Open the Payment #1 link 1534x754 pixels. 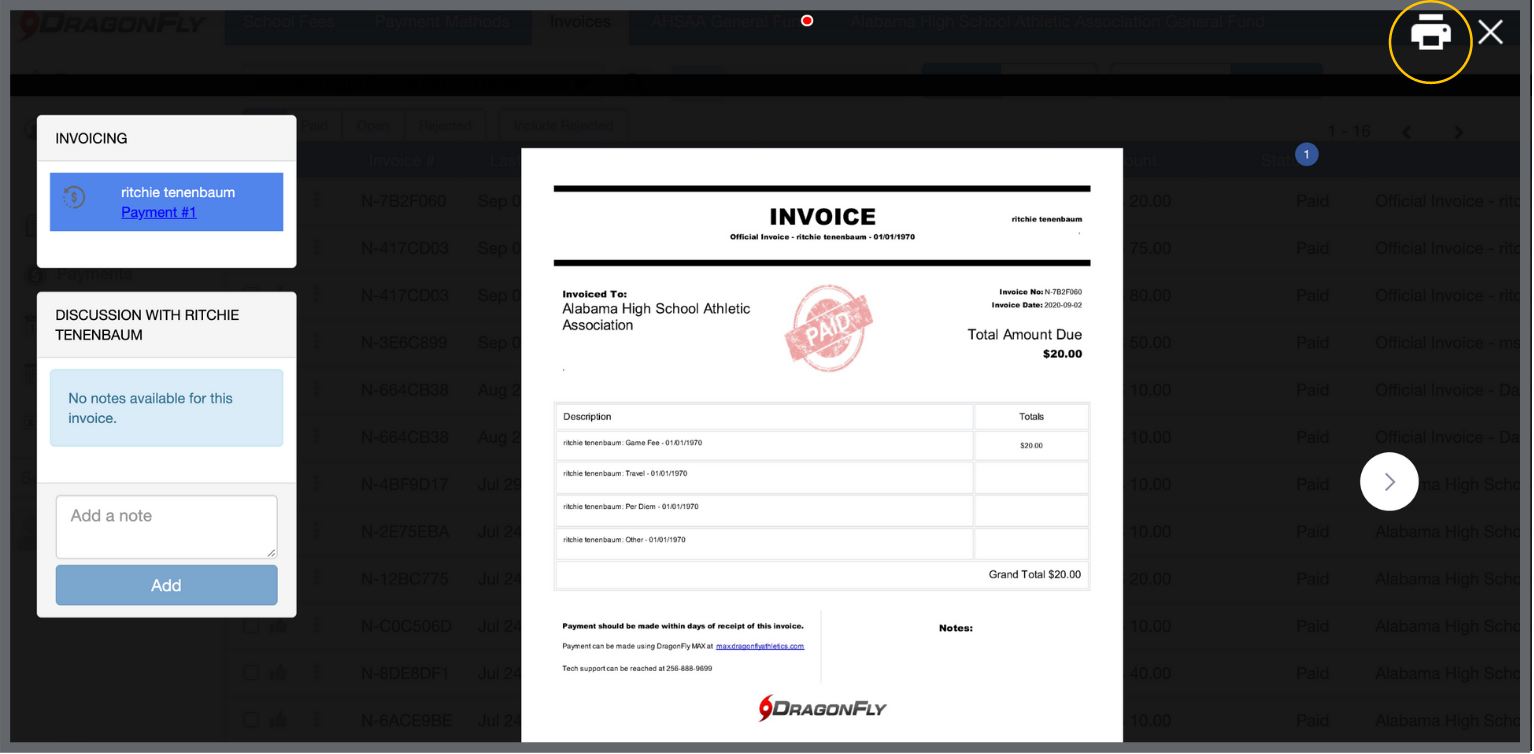[x=159, y=212]
